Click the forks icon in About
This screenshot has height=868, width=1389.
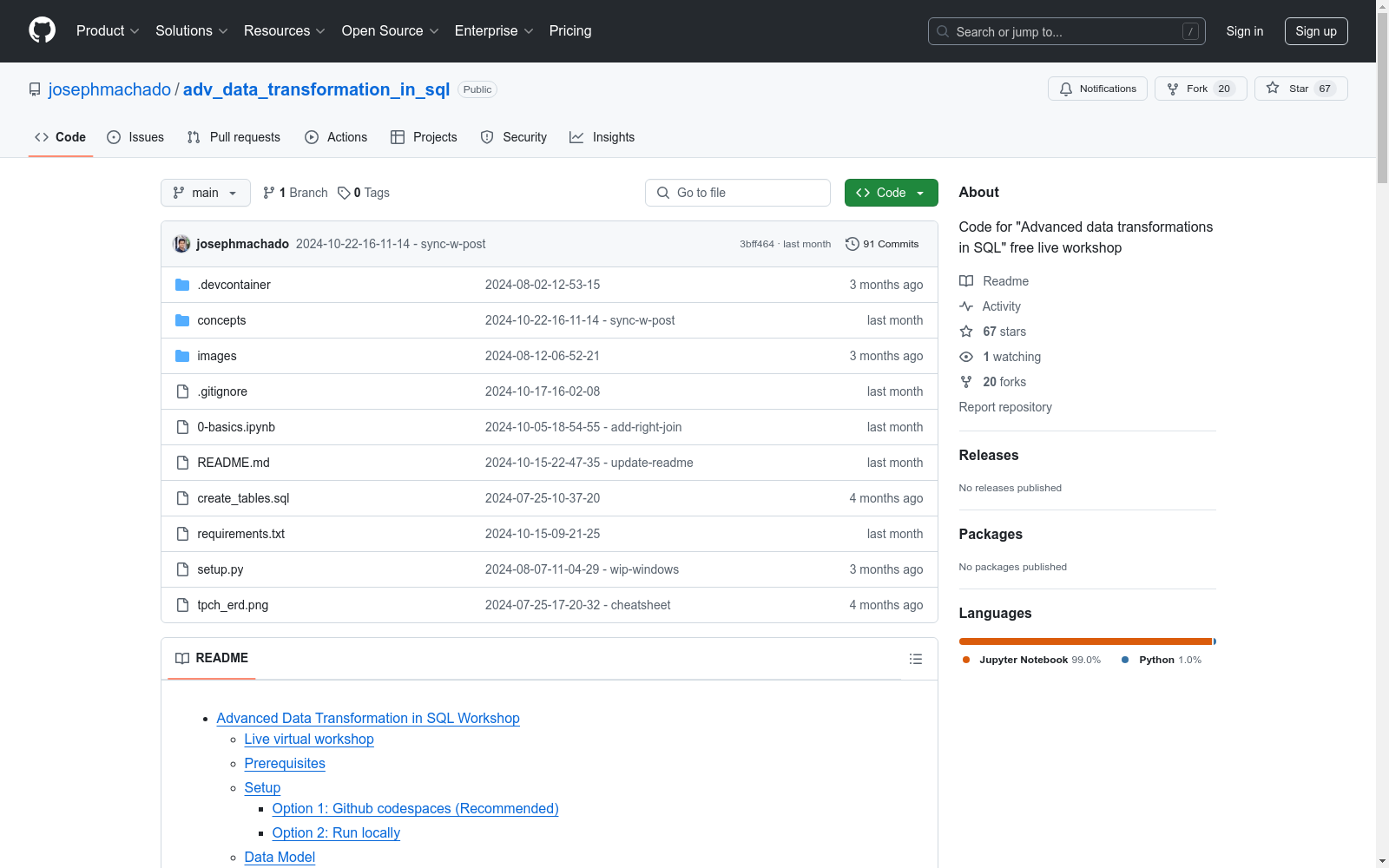coord(966,382)
